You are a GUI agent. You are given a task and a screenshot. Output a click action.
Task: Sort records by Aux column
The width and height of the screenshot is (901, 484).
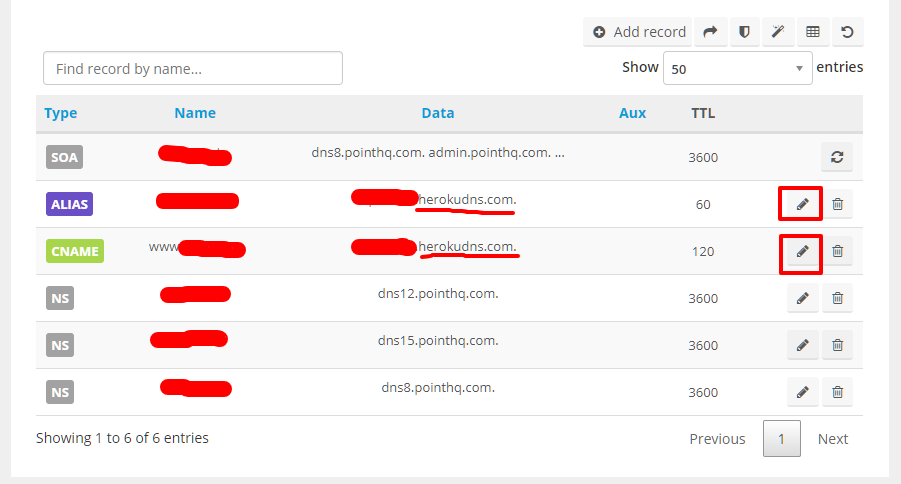tap(632, 113)
